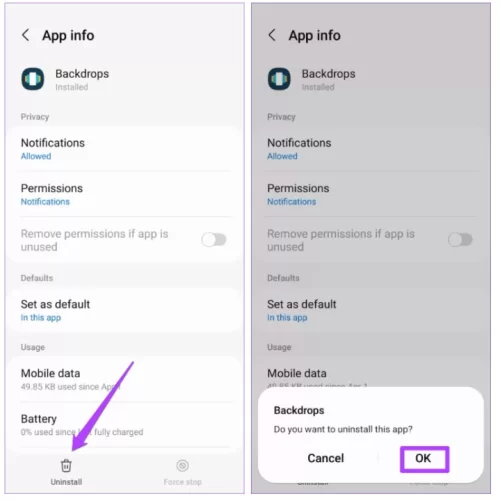
Task: Tap the blue 'In this app' link on left
Action: pos(41,317)
